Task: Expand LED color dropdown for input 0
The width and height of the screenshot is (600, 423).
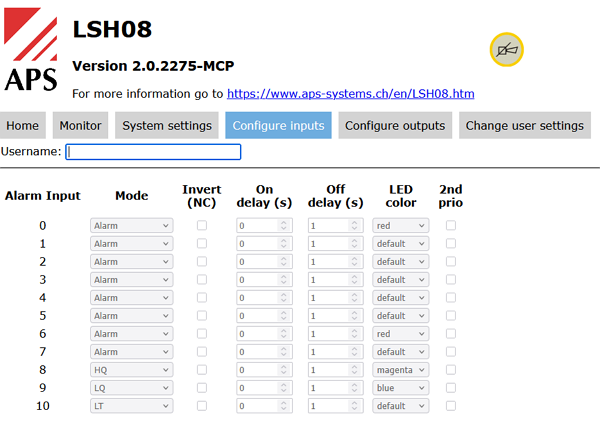Action: (400, 226)
